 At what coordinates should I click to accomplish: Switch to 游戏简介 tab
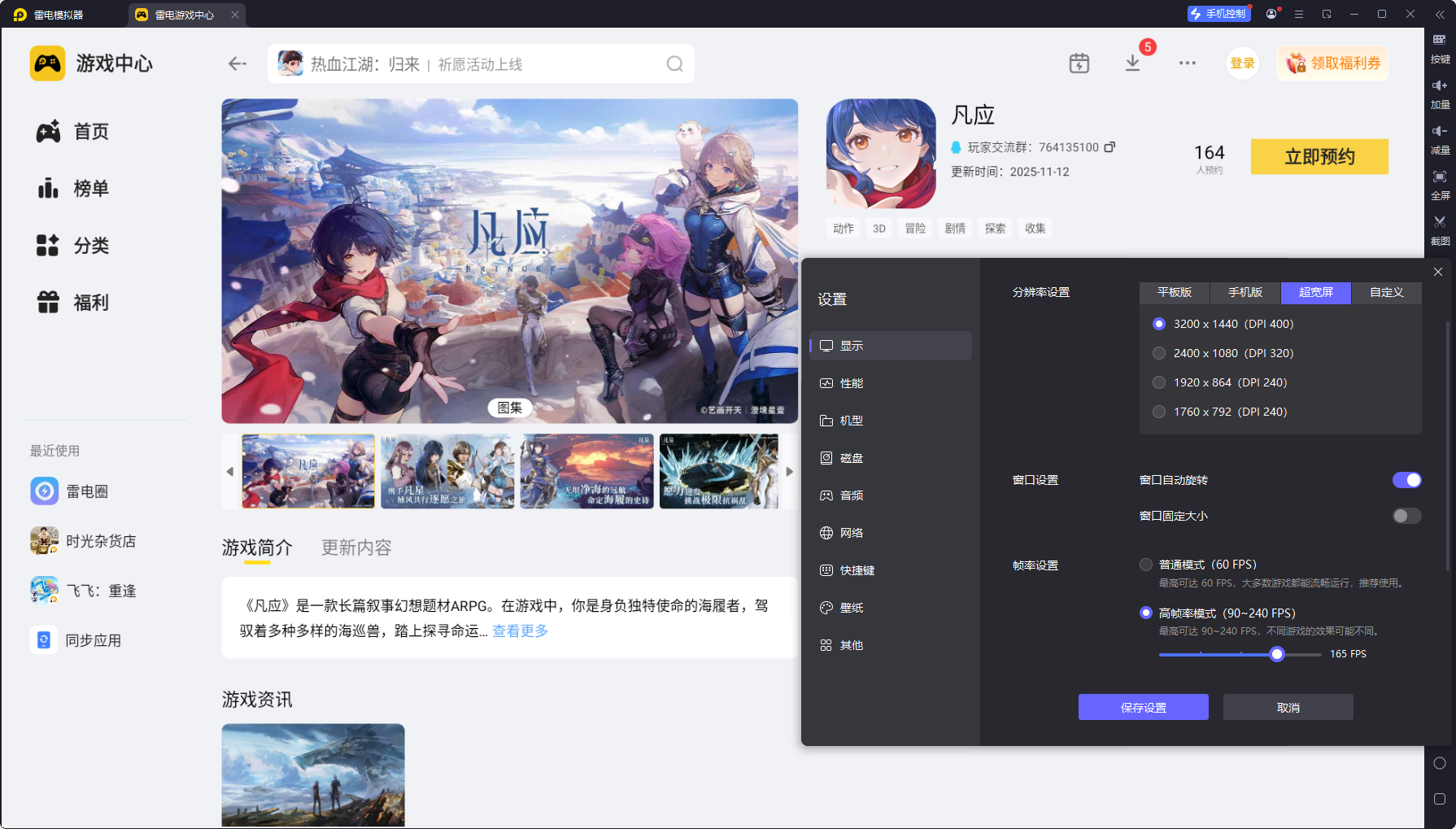click(x=257, y=548)
